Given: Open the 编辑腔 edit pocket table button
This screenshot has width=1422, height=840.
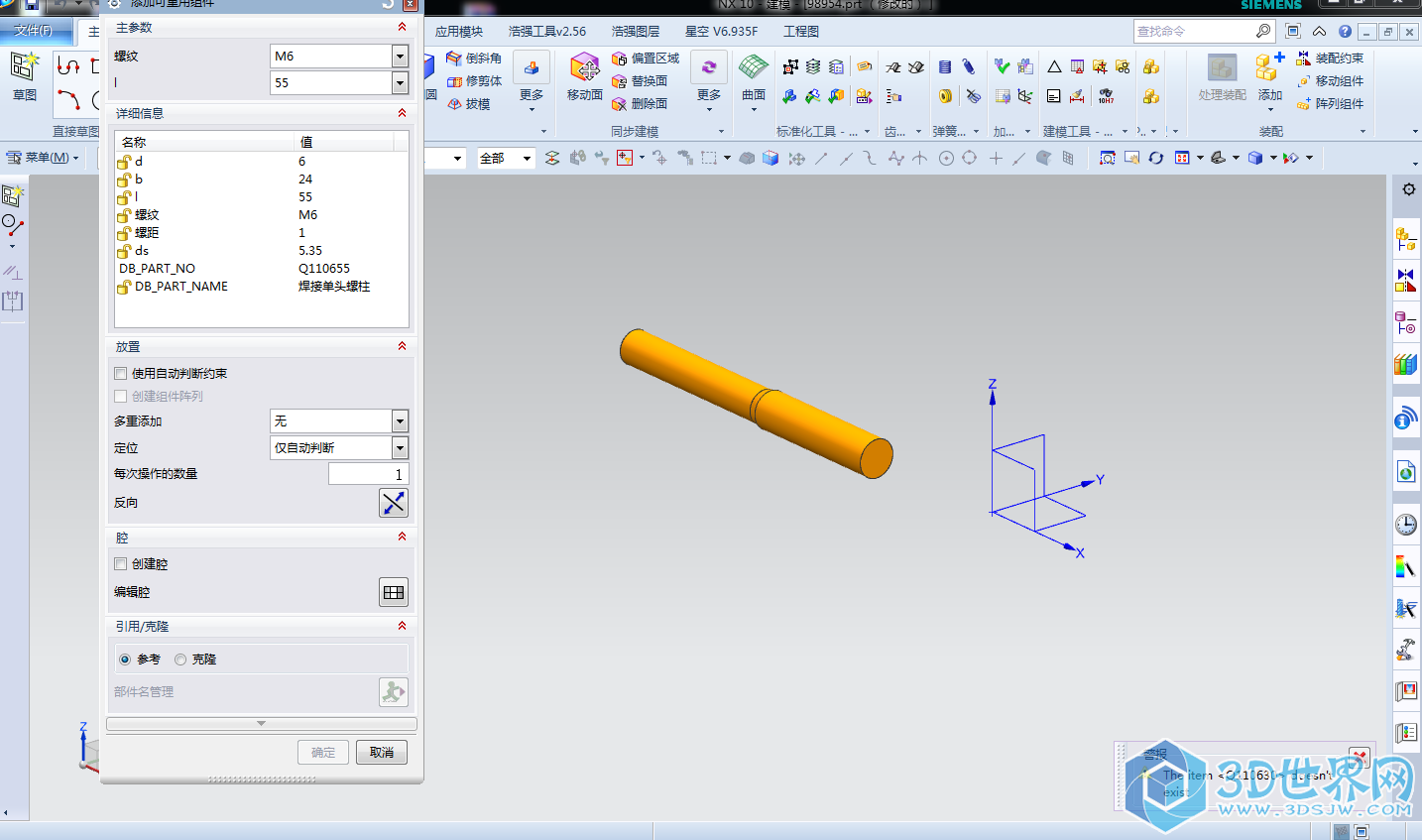Looking at the screenshot, I should pos(394,592).
